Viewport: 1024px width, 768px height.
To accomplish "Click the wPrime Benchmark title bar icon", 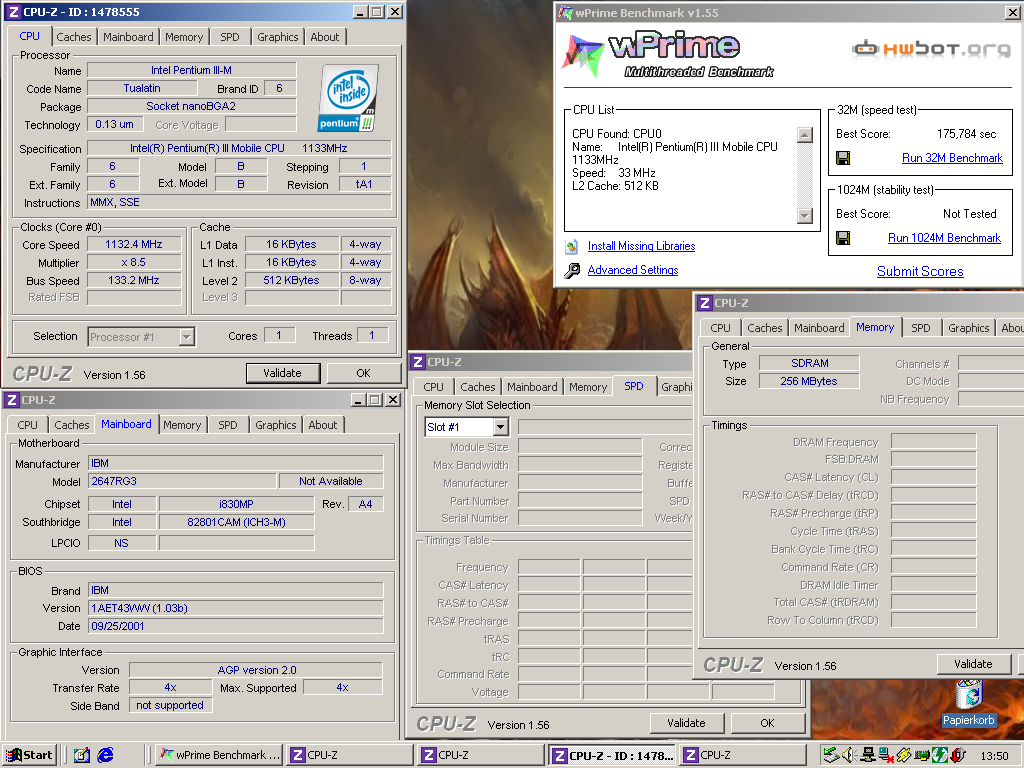I will tap(565, 12).
